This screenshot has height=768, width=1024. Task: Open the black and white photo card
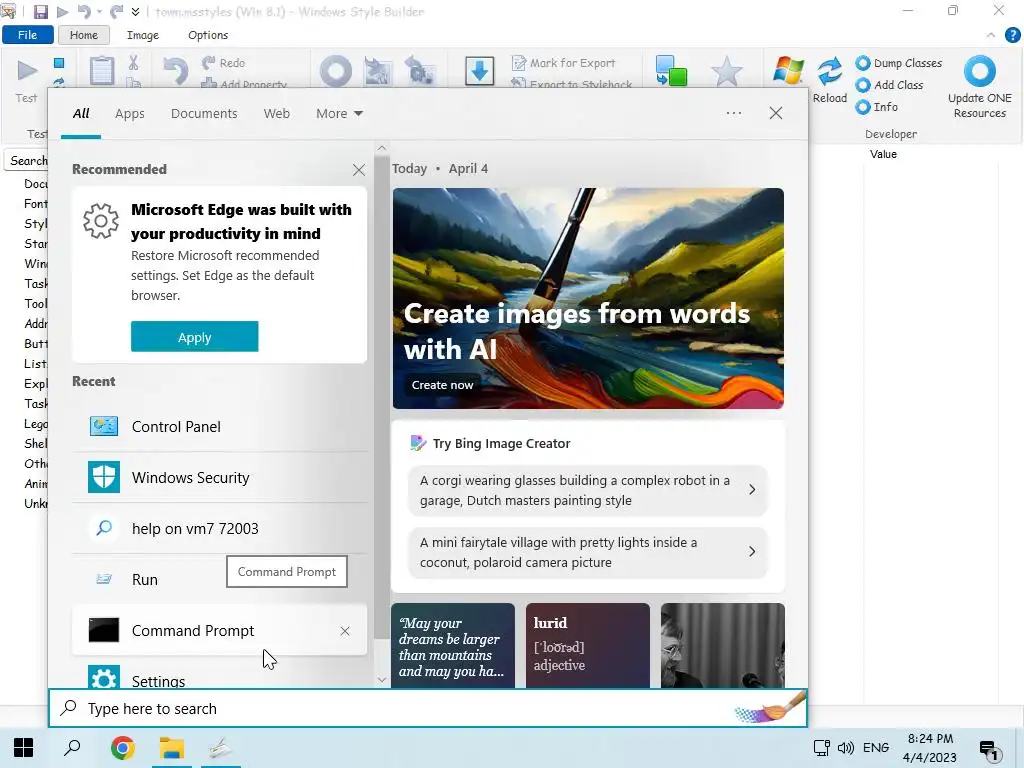722,645
